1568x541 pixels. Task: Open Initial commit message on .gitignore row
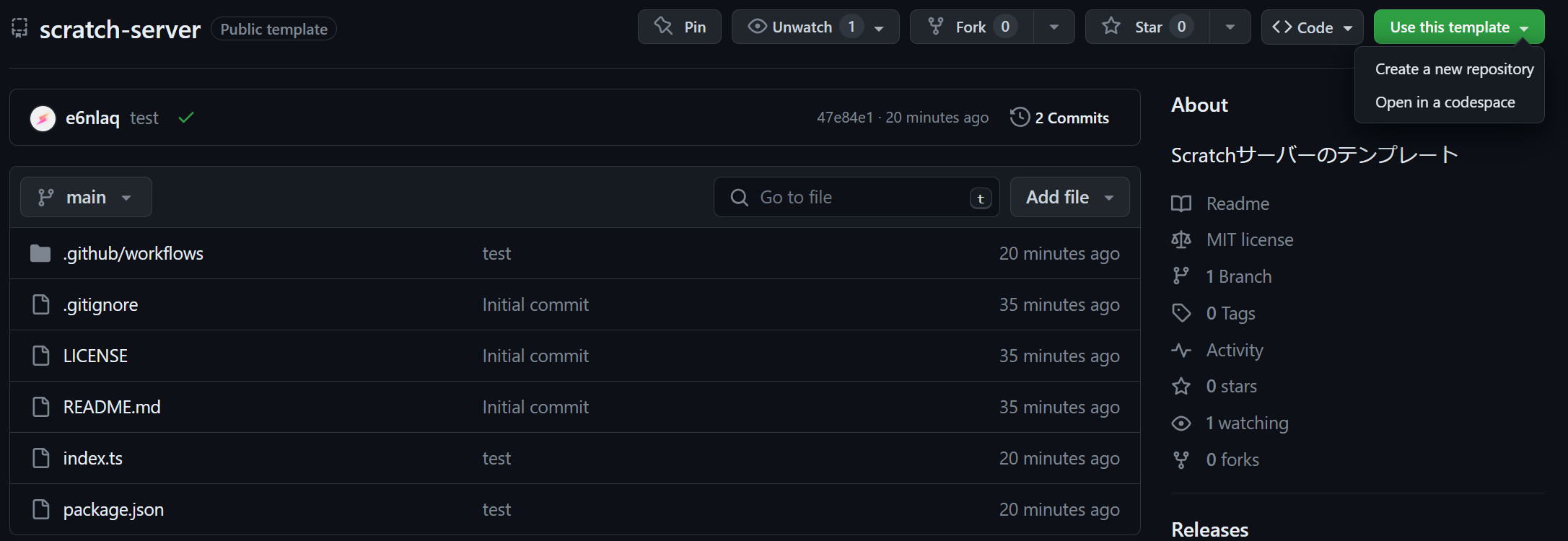535,304
